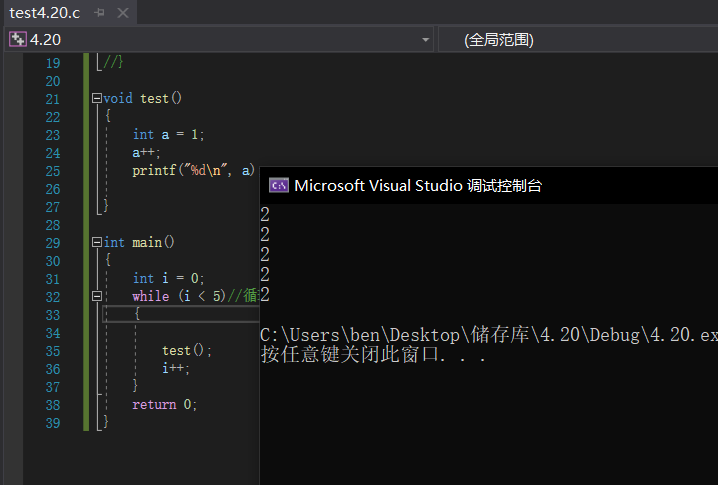Click 'int i = 0;' on line 31

pyautogui.click(x=169, y=278)
